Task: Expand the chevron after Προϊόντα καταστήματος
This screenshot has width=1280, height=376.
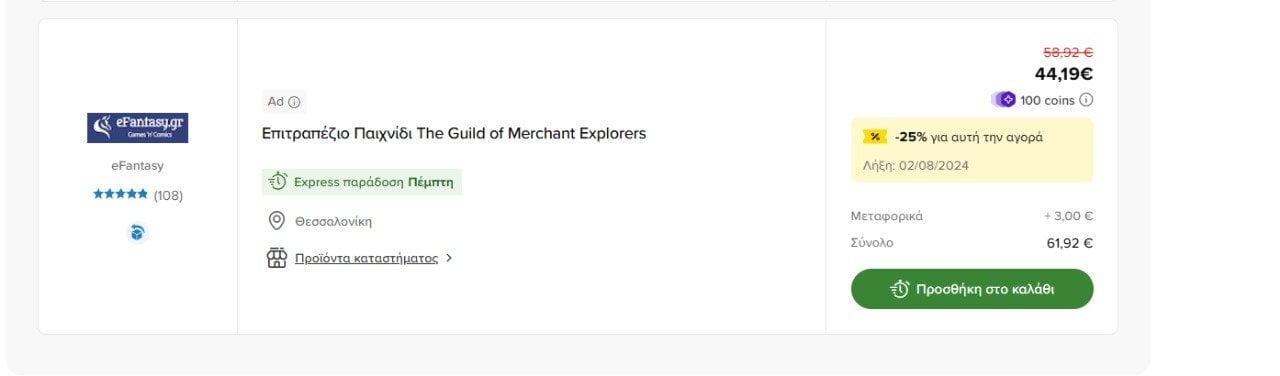Action: [449, 258]
